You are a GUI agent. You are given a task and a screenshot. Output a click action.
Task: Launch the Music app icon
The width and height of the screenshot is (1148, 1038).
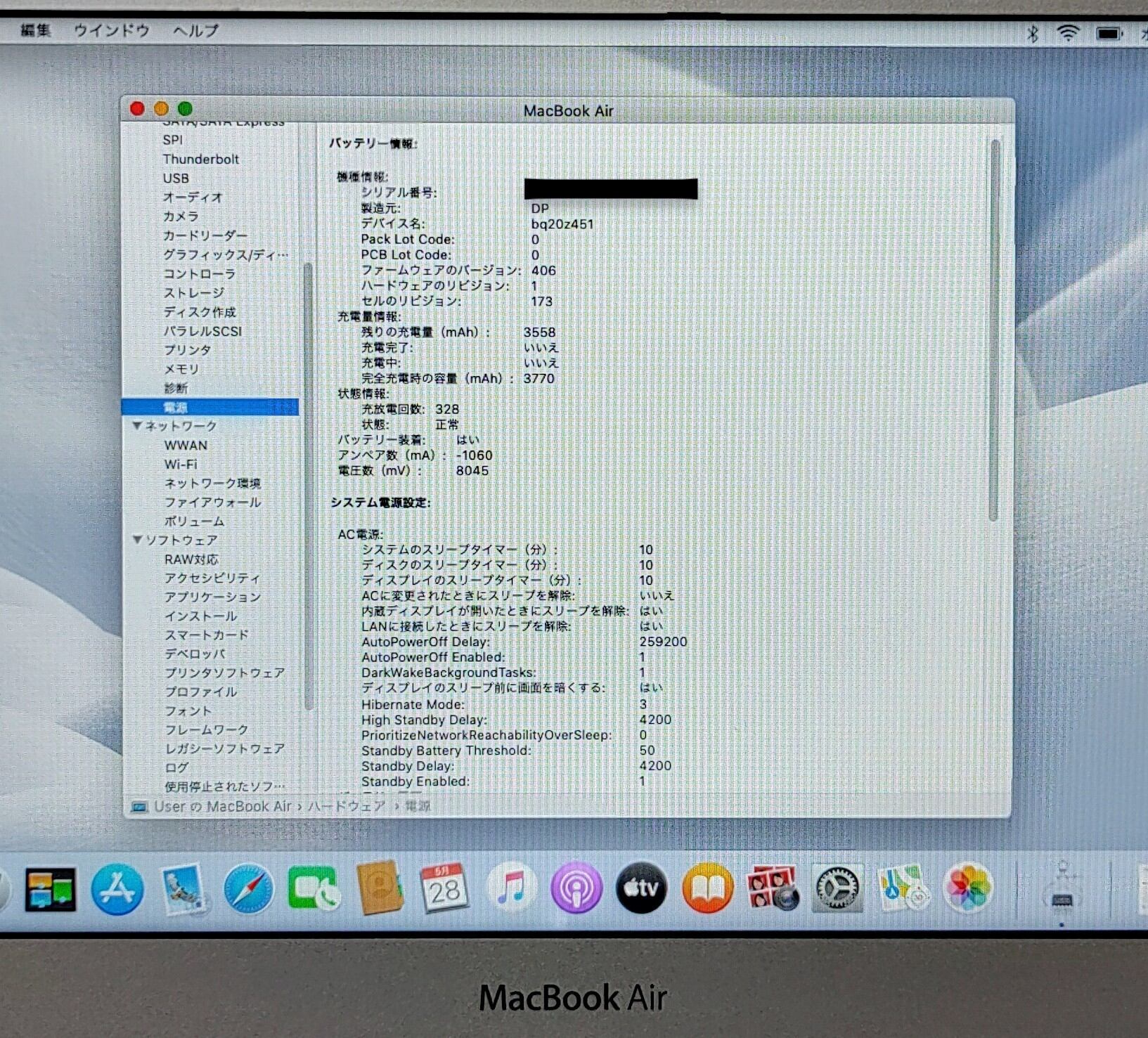click(510, 888)
